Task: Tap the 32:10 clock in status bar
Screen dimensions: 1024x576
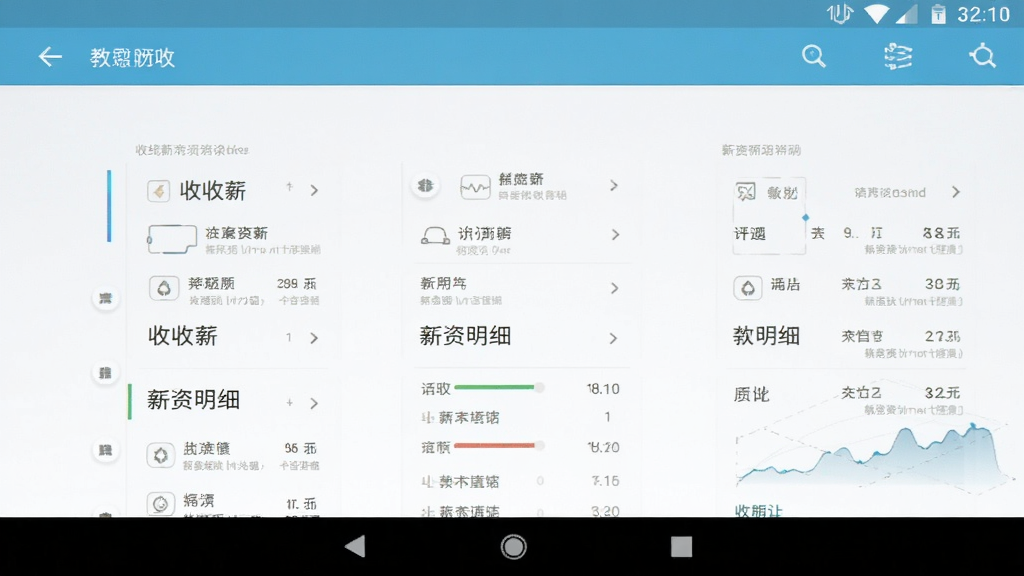Action: [x=984, y=14]
